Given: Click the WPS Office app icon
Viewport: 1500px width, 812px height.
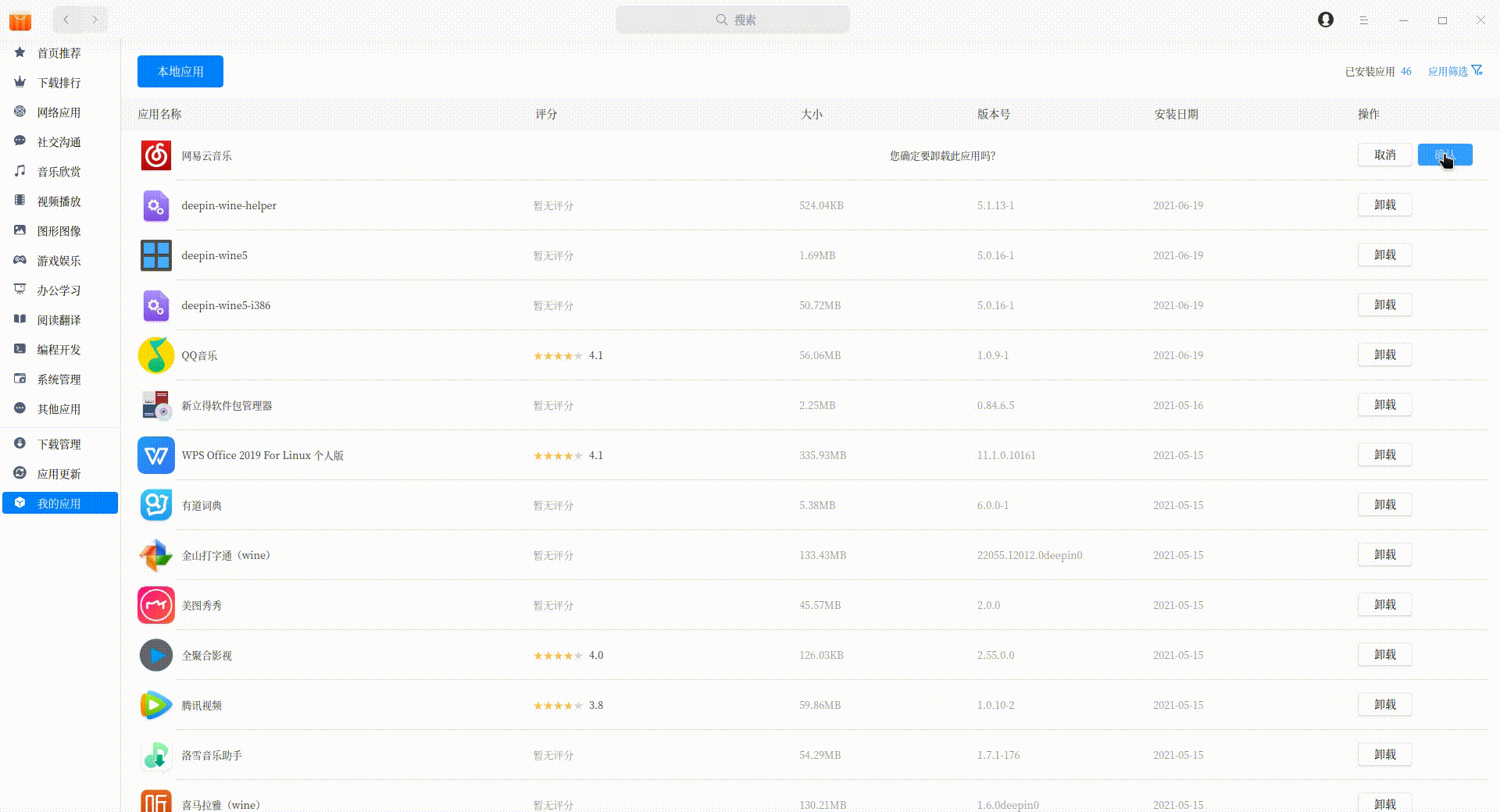Looking at the screenshot, I should [156, 455].
